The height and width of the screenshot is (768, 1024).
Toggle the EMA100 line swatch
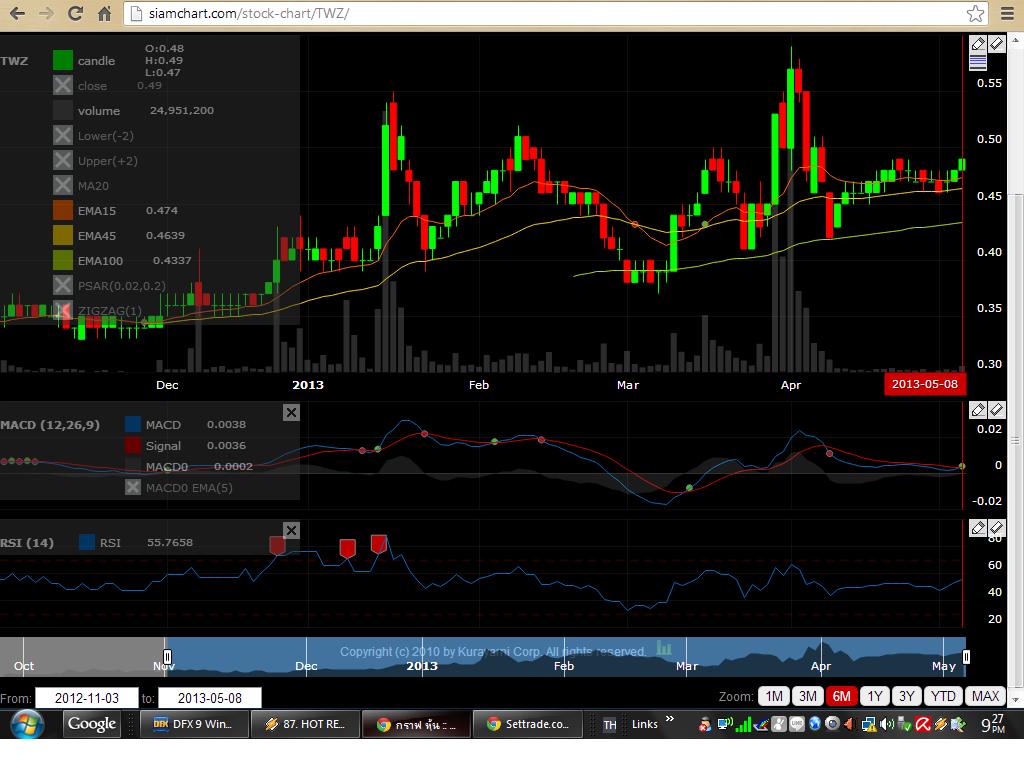click(x=63, y=261)
